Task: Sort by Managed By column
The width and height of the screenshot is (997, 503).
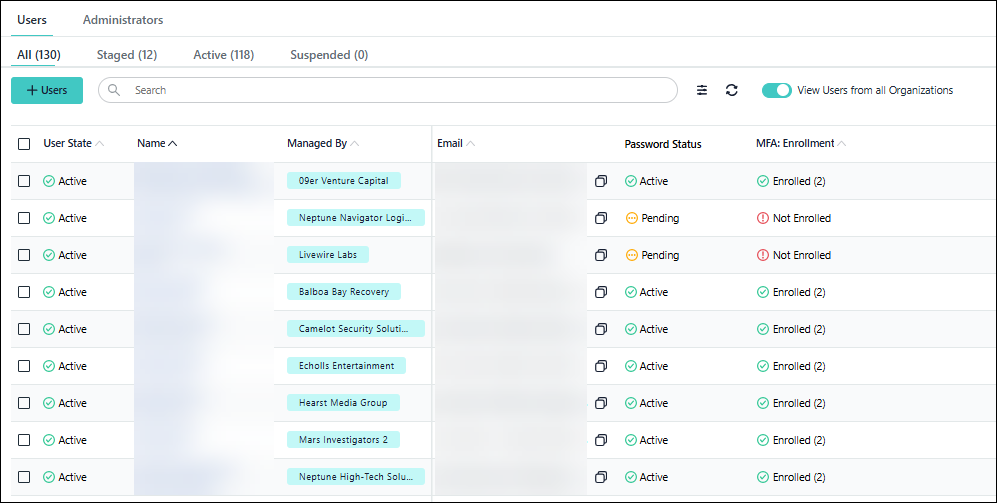Action: tap(323, 144)
